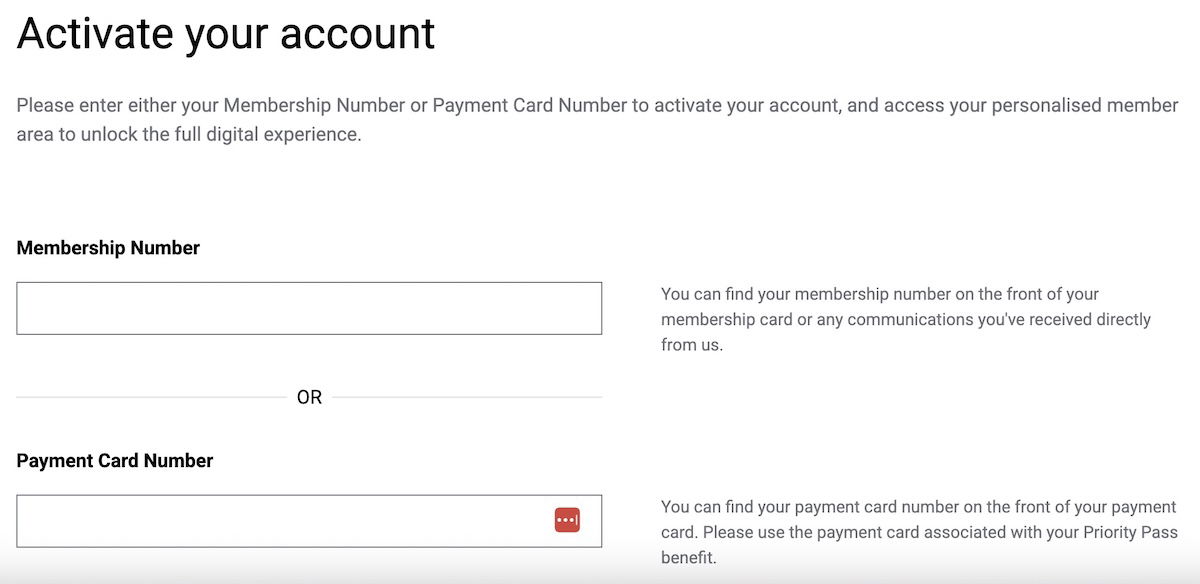The height and width of the screenshot is (584, 1200).
Task: Open the red password manager icon
Action: (x=567, y=520)
